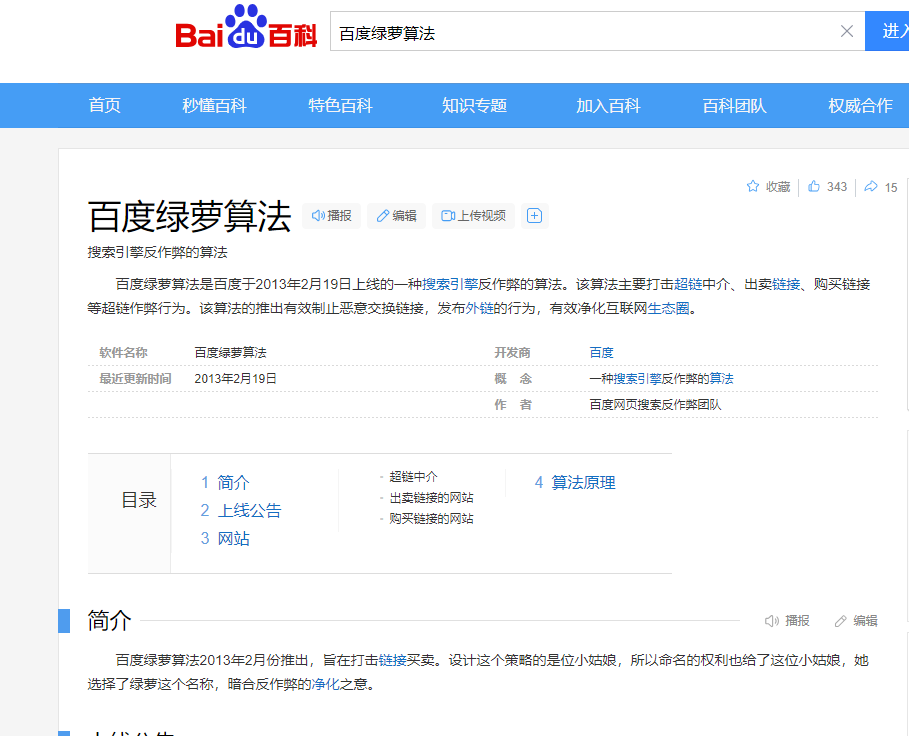Screen dimensions: 909x736
Task: Click the 百度网页搜索反作弊团队 author value
Action: 655,405
